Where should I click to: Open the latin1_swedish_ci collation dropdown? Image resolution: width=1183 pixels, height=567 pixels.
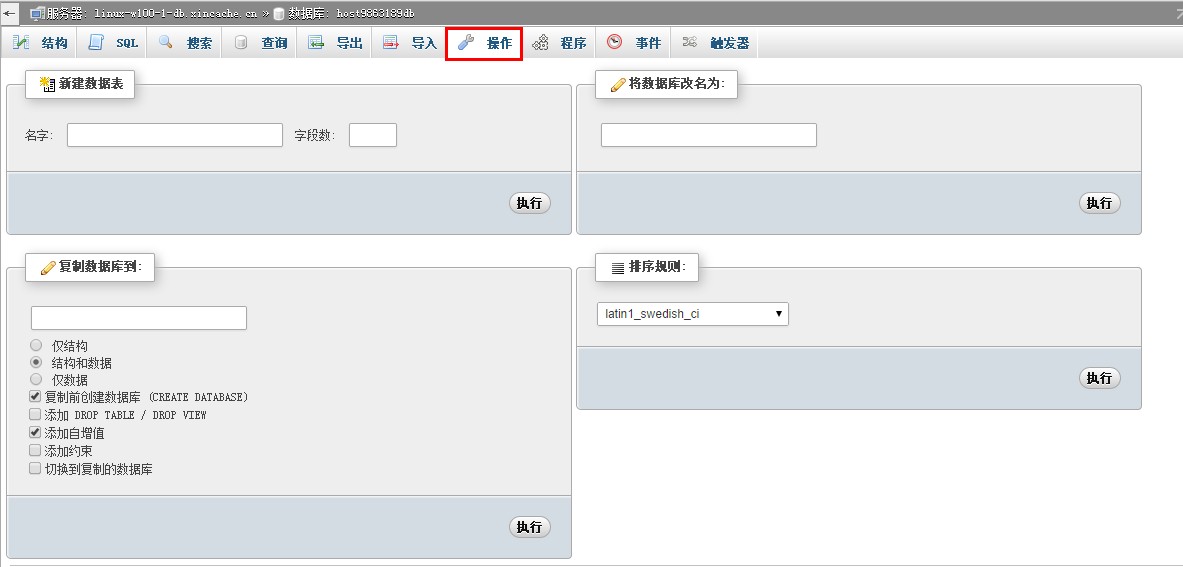(692, 314)
